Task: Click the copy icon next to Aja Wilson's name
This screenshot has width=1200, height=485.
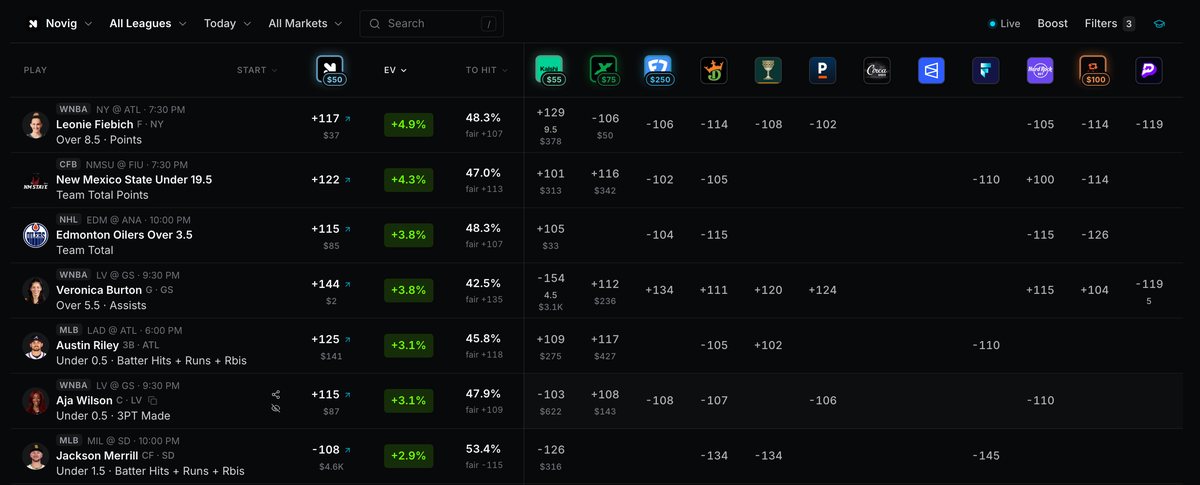Action: click(153, 401)
